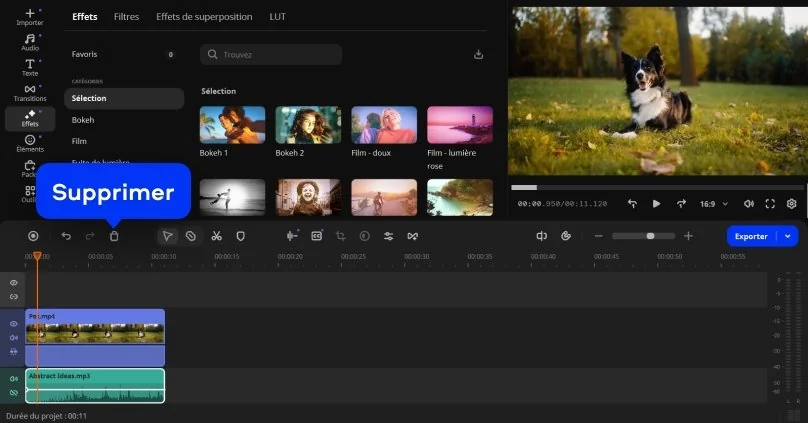Open the Texte panel in sidebar
The width and height of the screenshot is (808, 423).
(30, 66)
